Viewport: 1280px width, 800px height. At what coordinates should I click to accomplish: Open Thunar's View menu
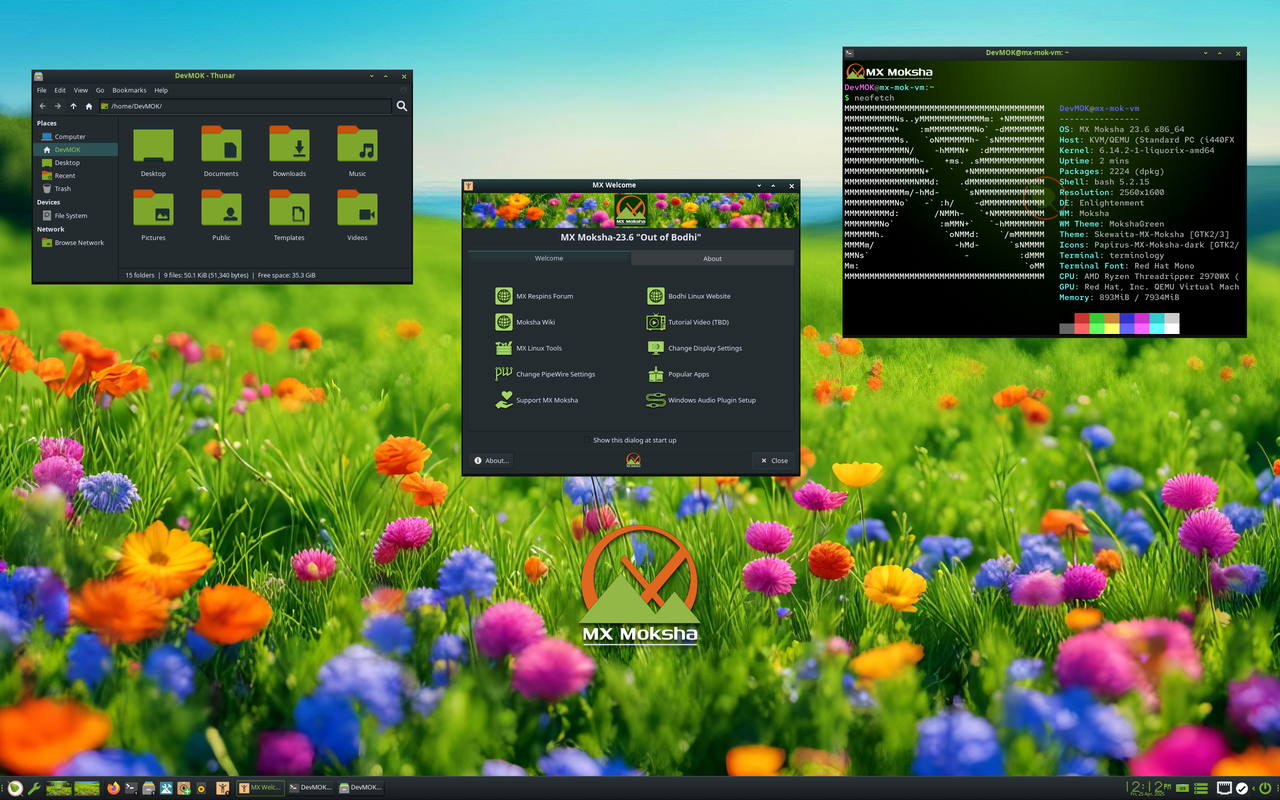click(x=80, y=89)
